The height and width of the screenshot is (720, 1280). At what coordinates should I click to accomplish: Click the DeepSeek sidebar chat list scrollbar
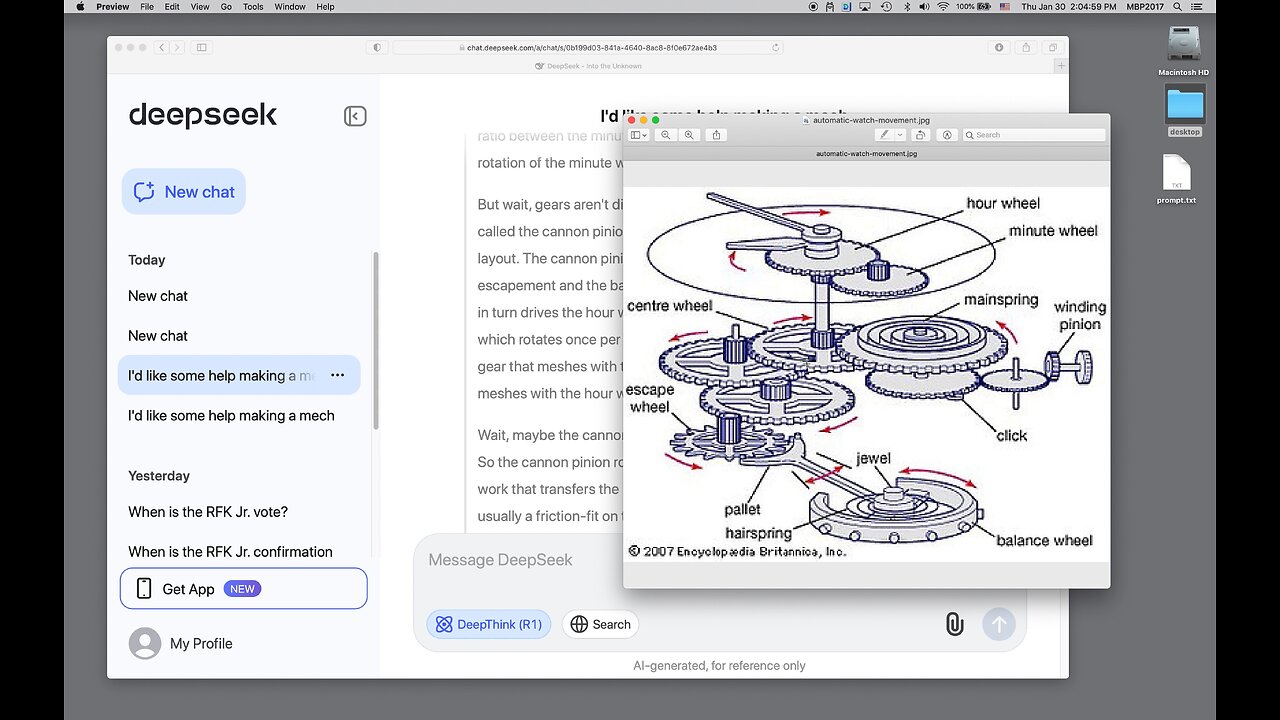376,340
